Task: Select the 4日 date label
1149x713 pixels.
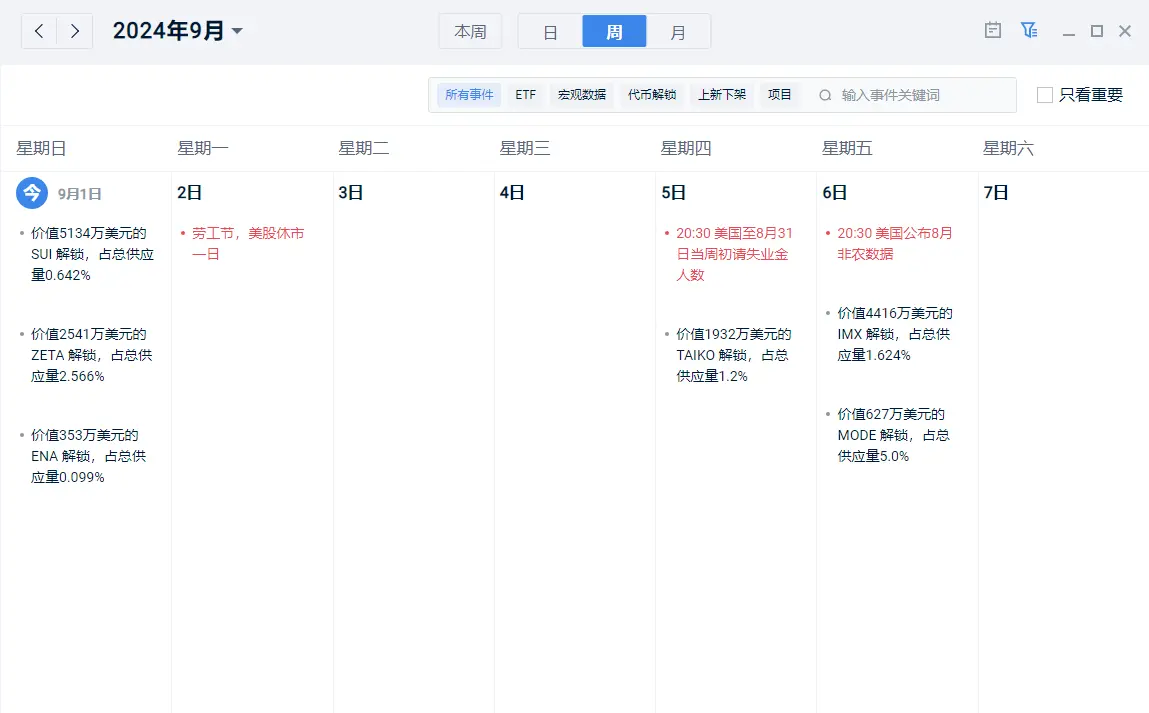Action: pyautogui.click(x=511, y=193)
